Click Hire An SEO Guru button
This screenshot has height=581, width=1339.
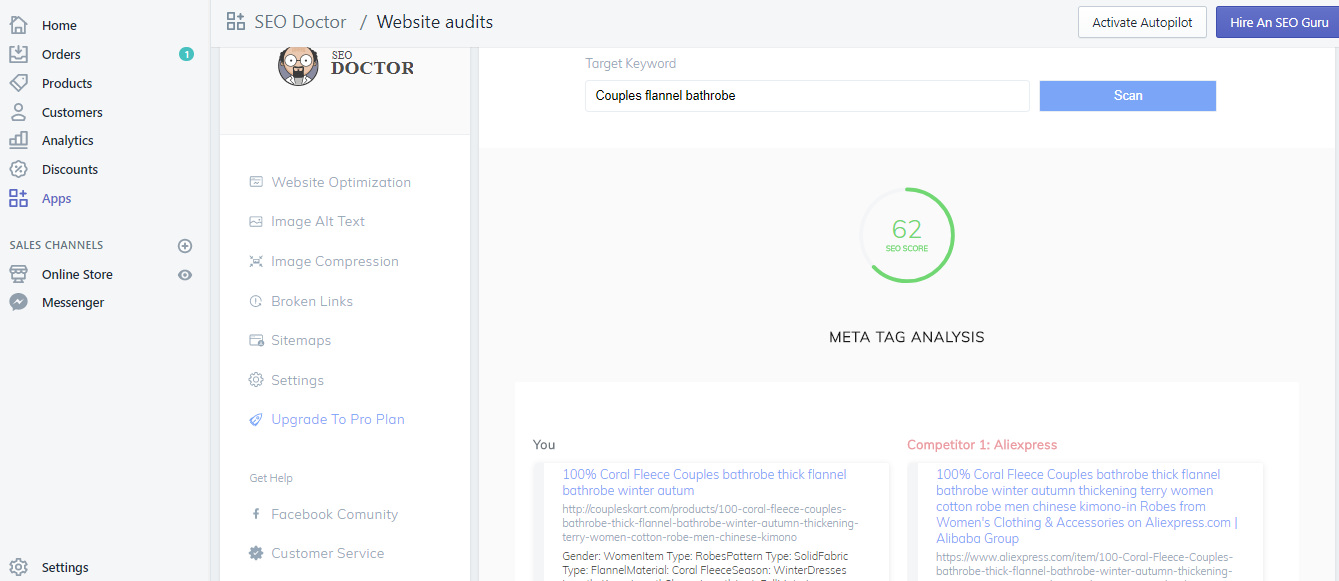(x=1279, y=22)
